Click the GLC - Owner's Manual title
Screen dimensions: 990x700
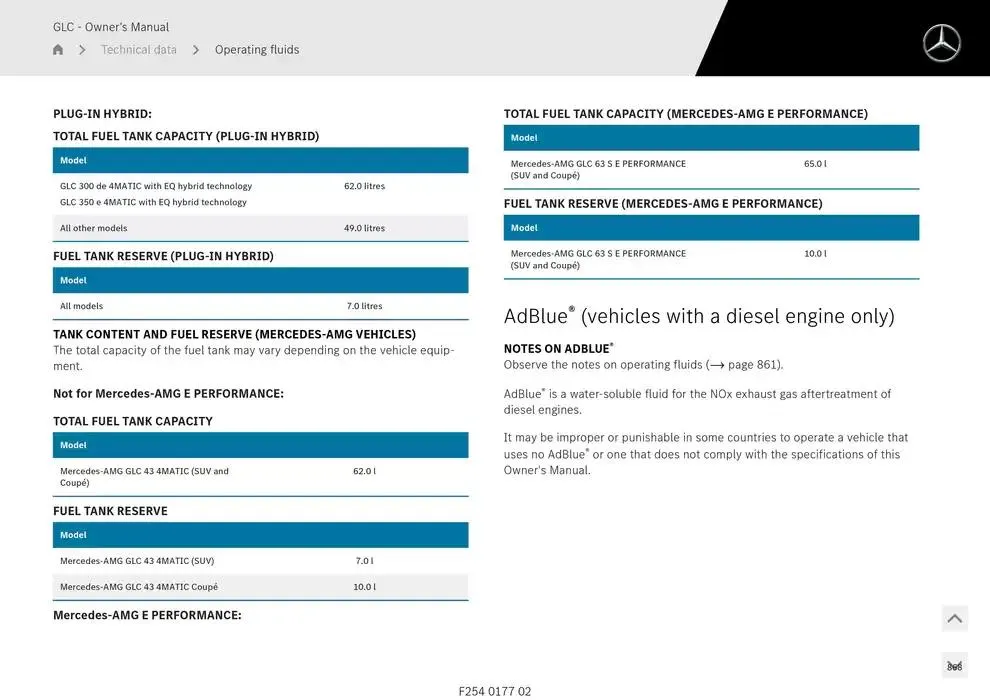(x=111, y=27)
